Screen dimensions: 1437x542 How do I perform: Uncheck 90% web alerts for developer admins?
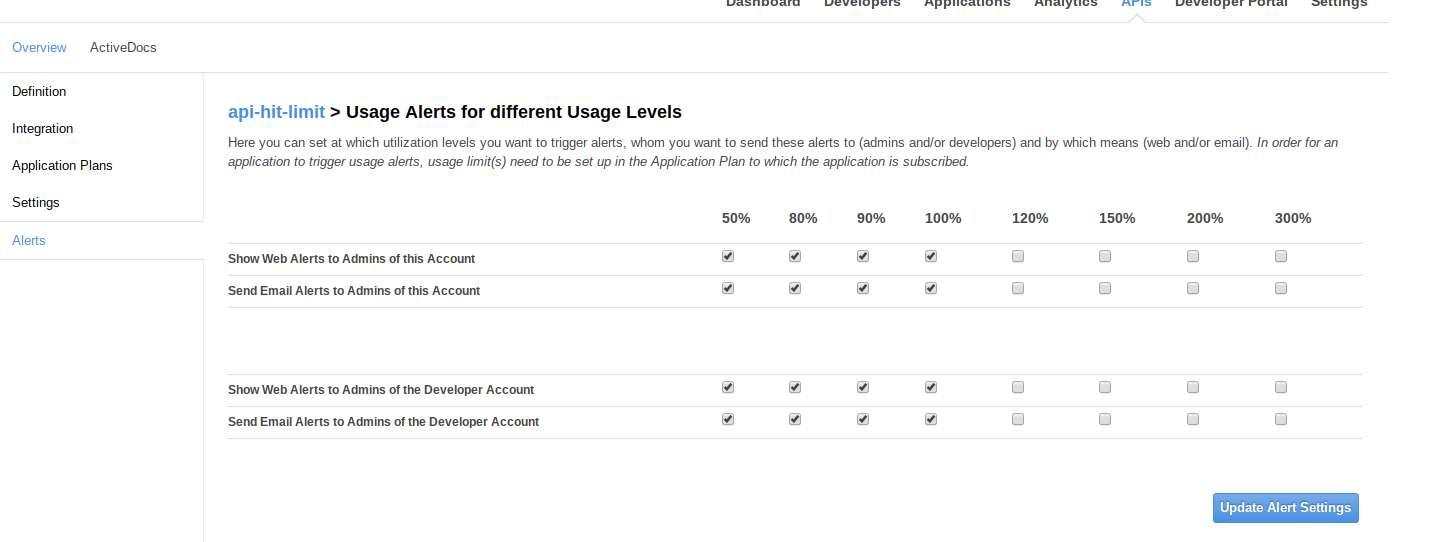coord(863,388)
